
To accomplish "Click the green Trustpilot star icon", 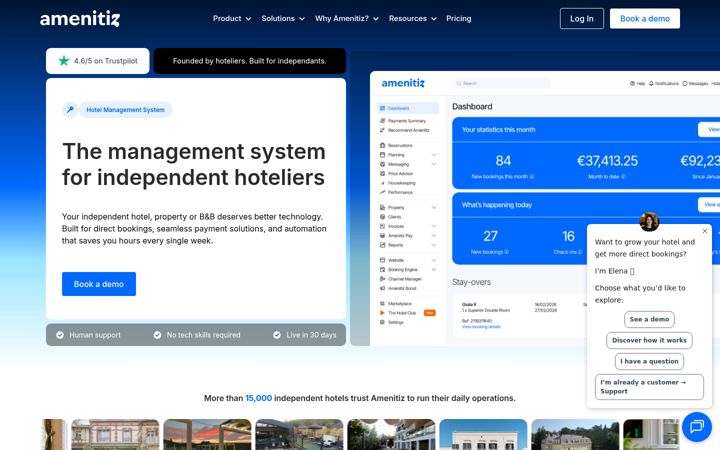I will 64,61.
